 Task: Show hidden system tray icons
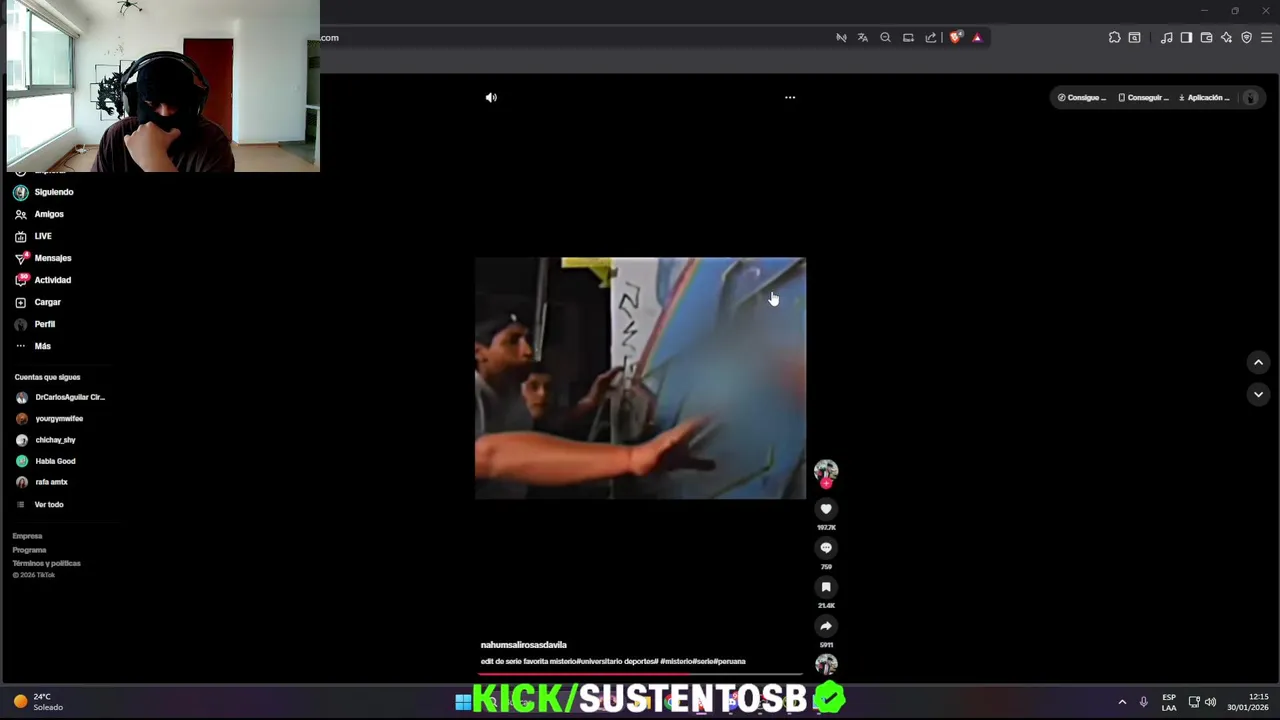click(1122, 702)
